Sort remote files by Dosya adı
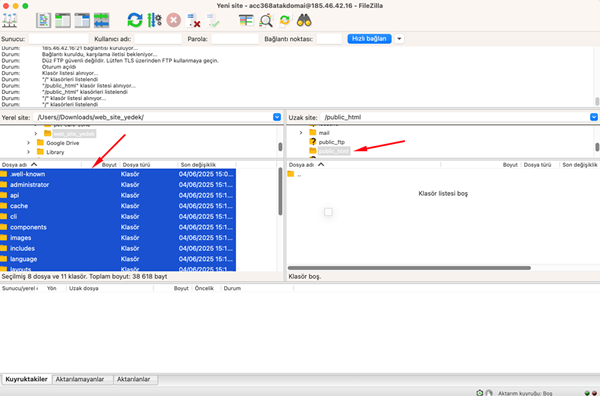 point(364,165)
